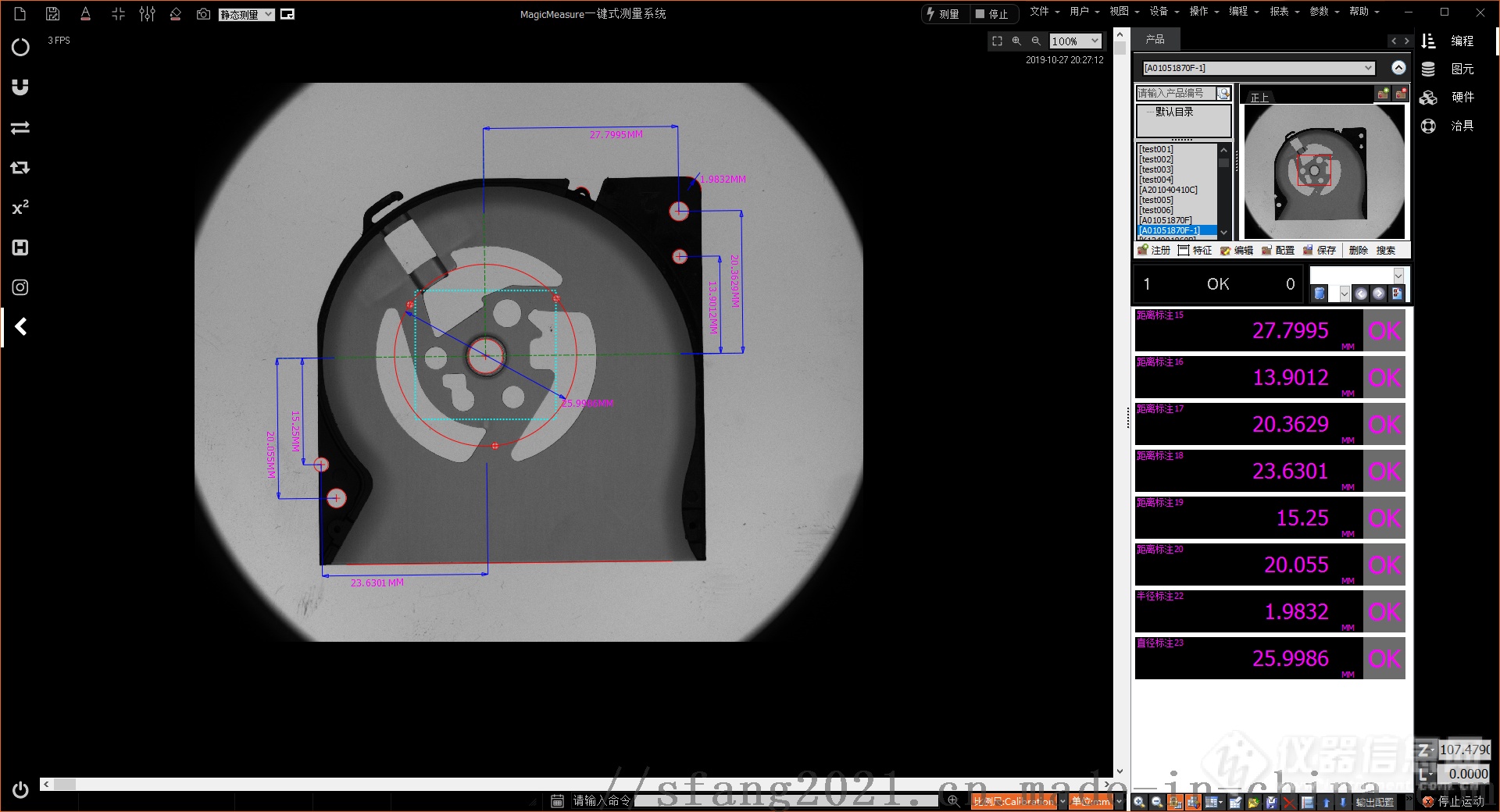Viewport: 1500px width, 812px height.
Task: Open the [A01051870F-1] product dropdown
Action: (x=1258, y=68)
